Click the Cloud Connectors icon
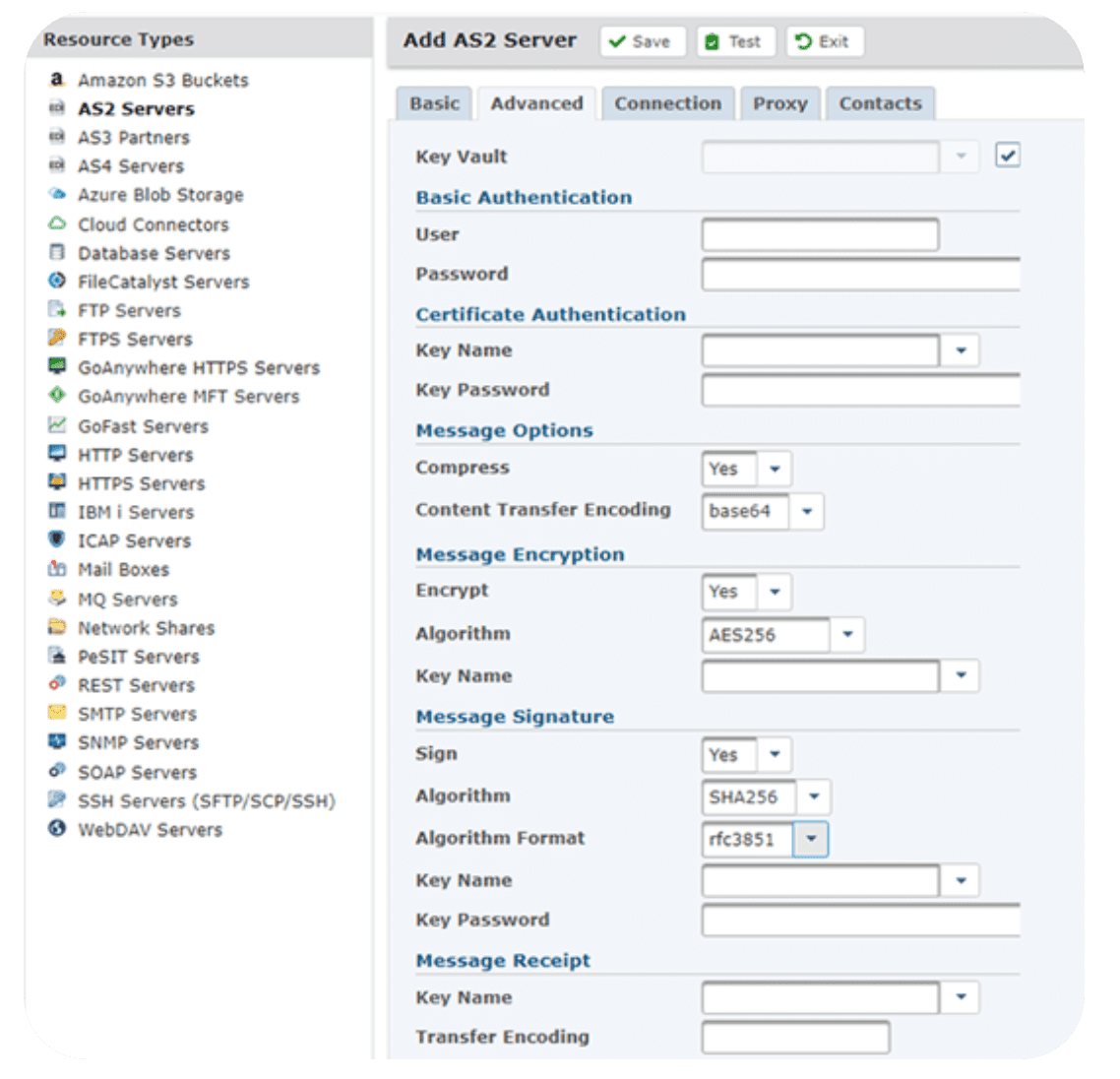The width and height of the screenshot is (1120, 1079). coord(57,223)
